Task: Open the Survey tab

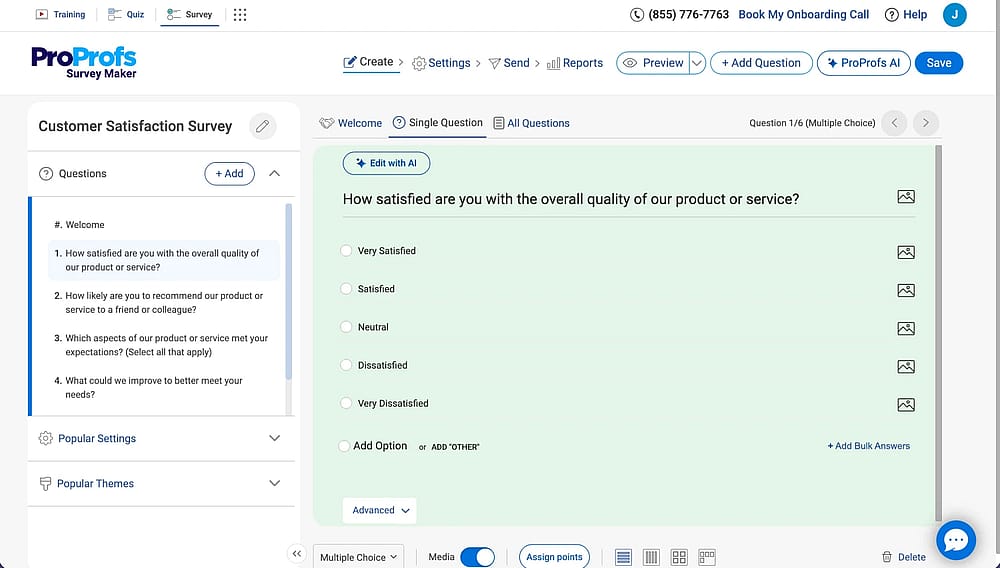Action: point(189,15)
